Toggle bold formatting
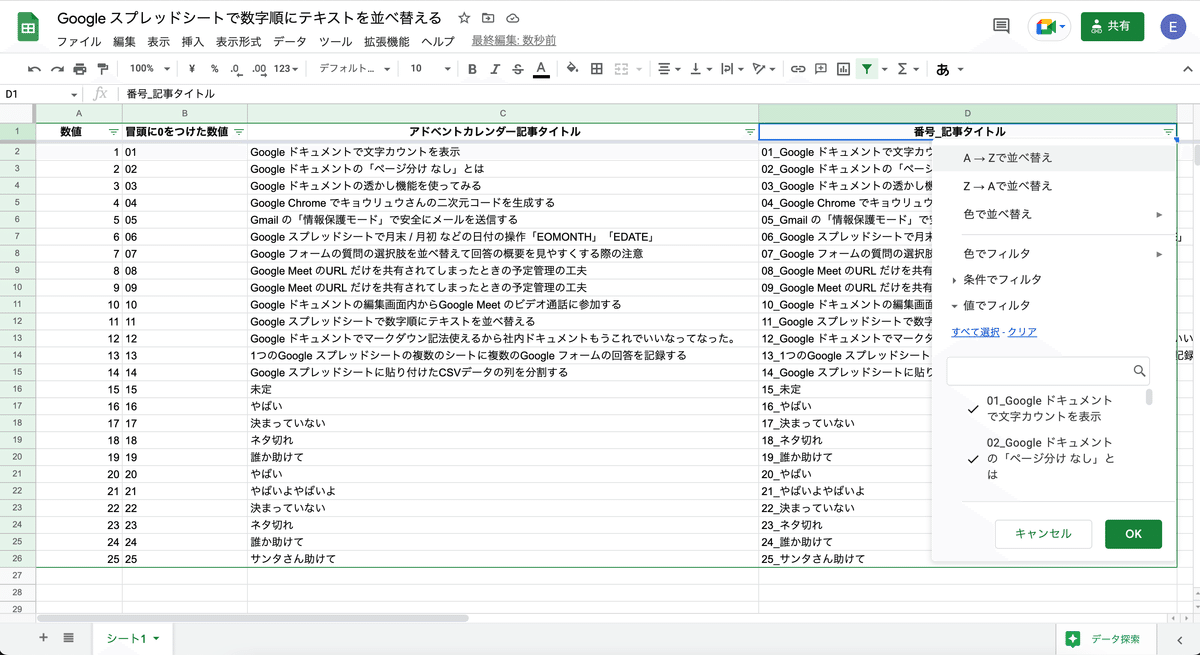This screenshot has height=655, width=1200. coord(472,69)
